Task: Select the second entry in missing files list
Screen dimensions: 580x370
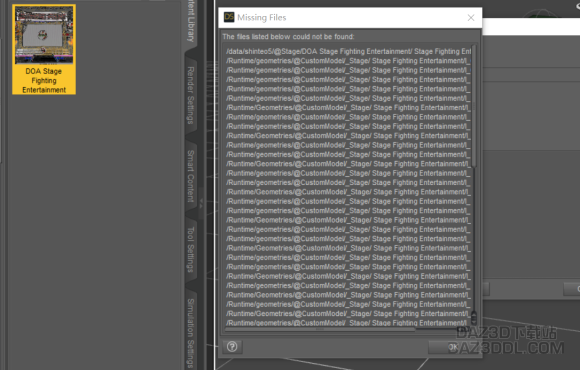Action: (348, 61)
